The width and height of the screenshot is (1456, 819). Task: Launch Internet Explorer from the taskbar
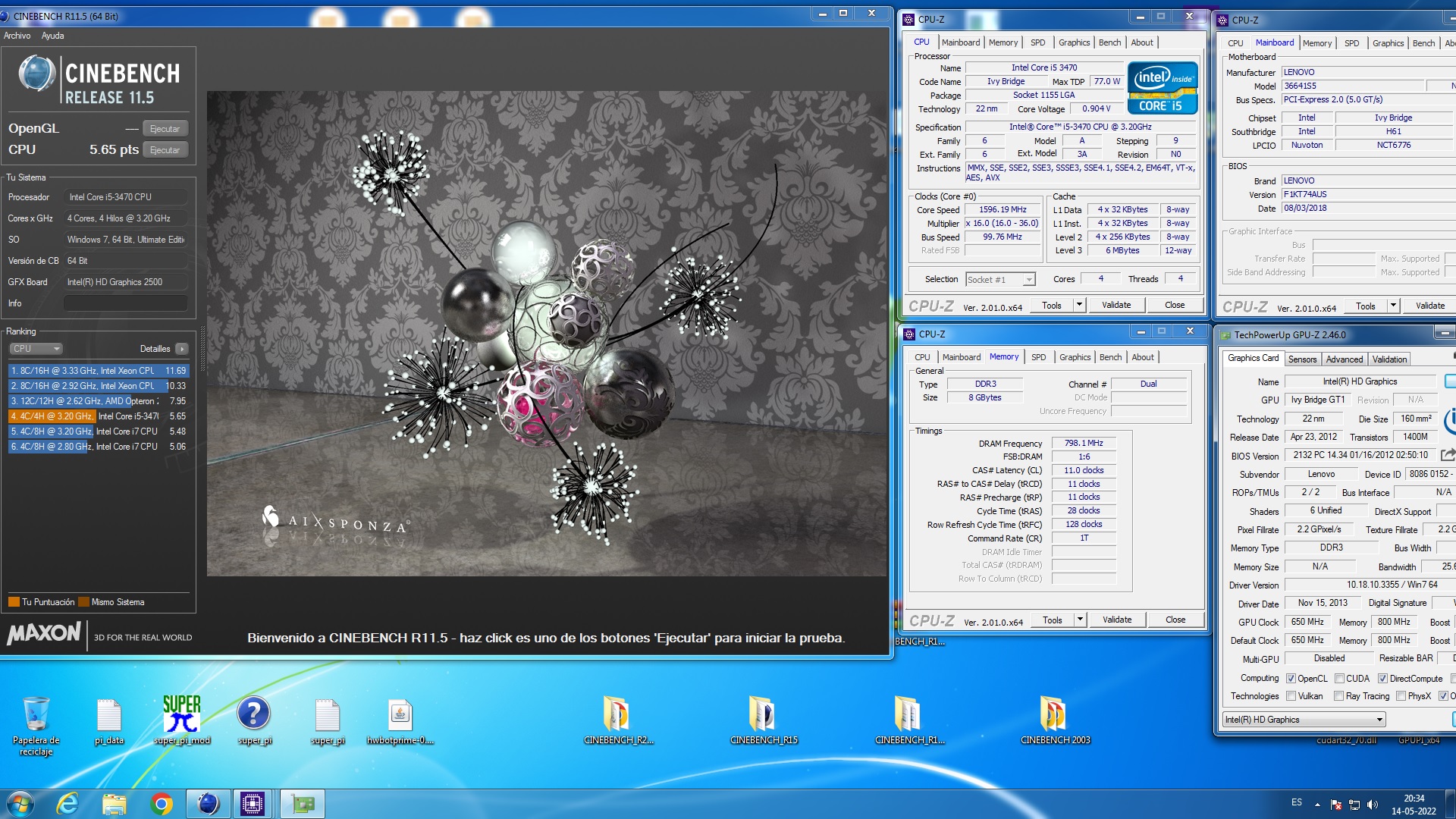coord(68,804)
